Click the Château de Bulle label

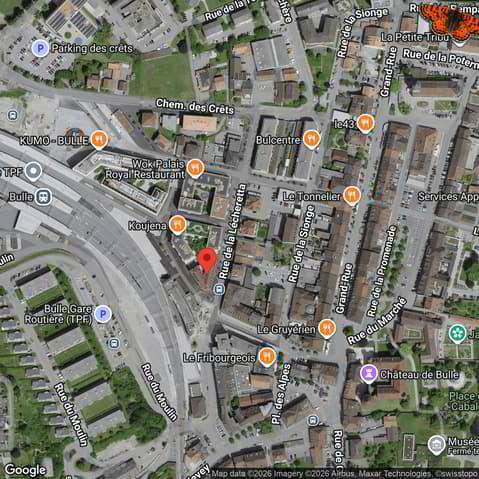click(x=419, y=375)
